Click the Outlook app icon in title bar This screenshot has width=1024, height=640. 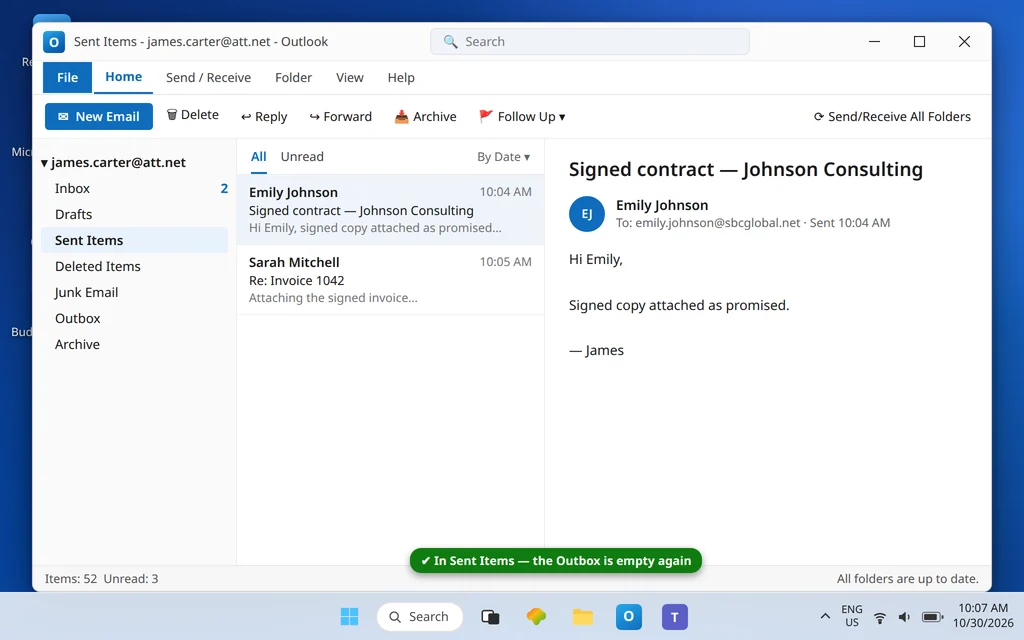tap(54, 42)
